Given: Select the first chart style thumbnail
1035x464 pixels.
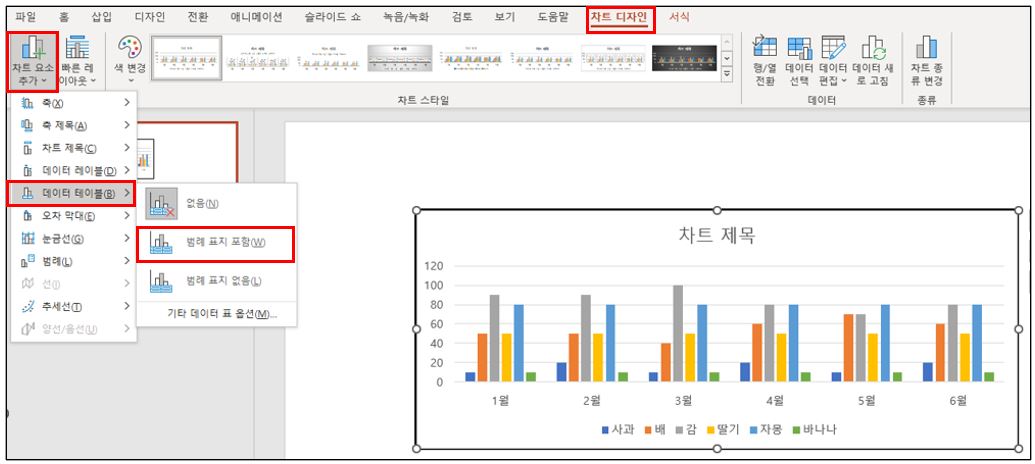Looking at the screenshot, I should 186,58.
